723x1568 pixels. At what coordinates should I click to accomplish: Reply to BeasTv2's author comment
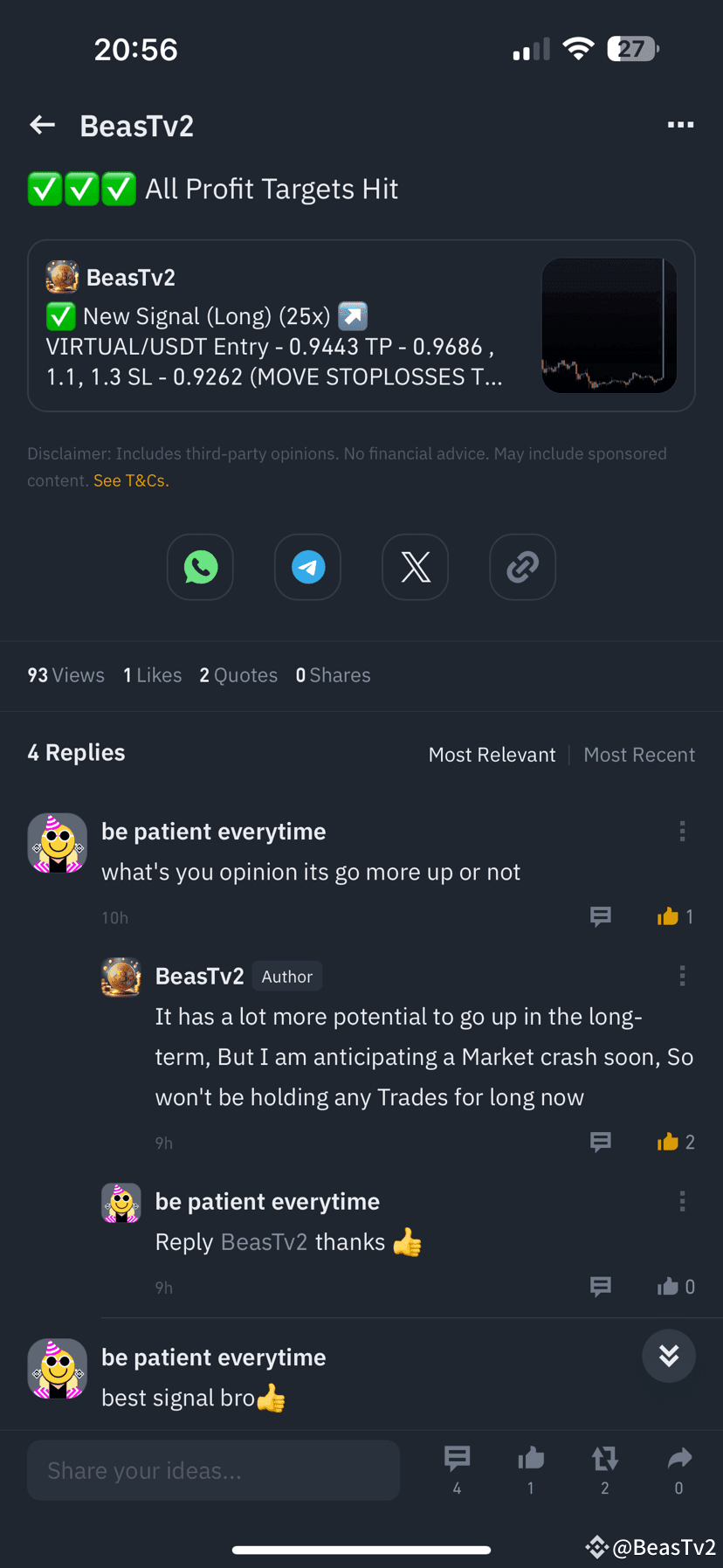click(600, 1142)
